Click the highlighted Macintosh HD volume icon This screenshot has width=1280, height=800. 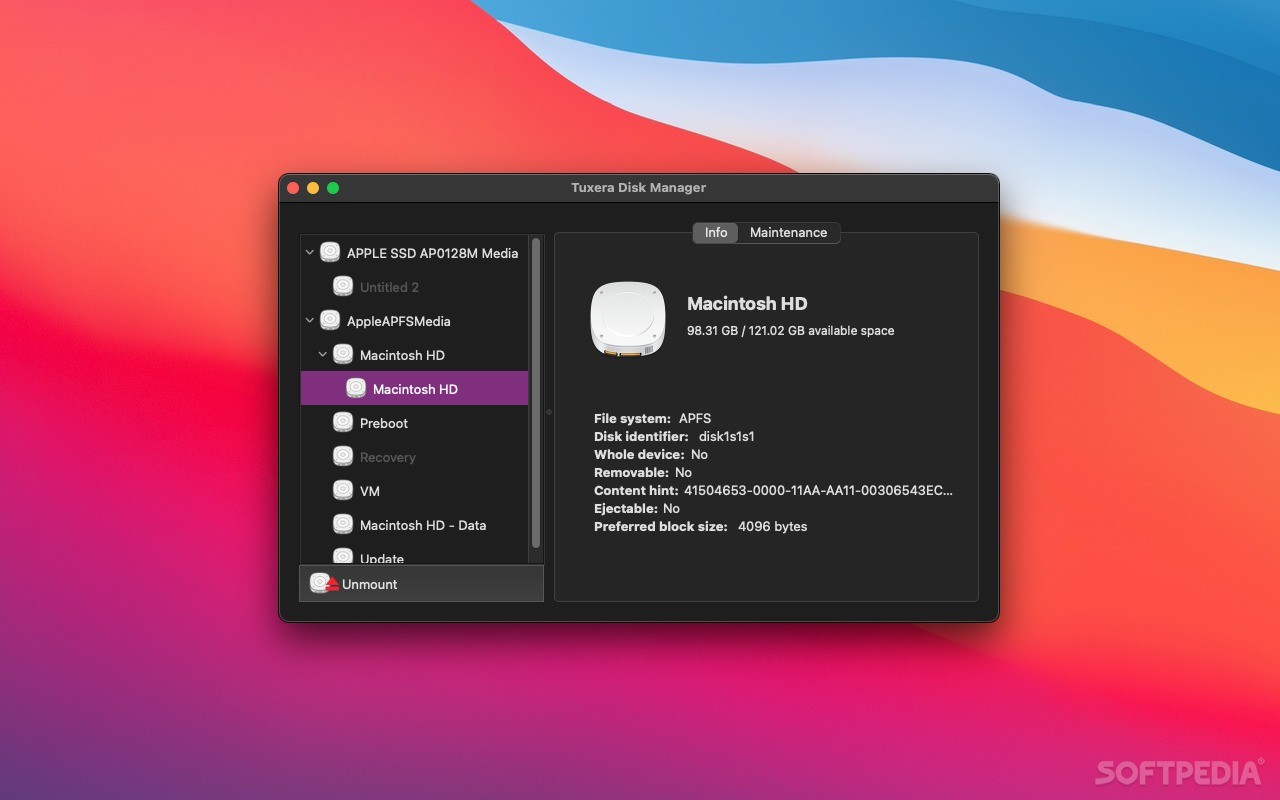click(x=356, y=389)
